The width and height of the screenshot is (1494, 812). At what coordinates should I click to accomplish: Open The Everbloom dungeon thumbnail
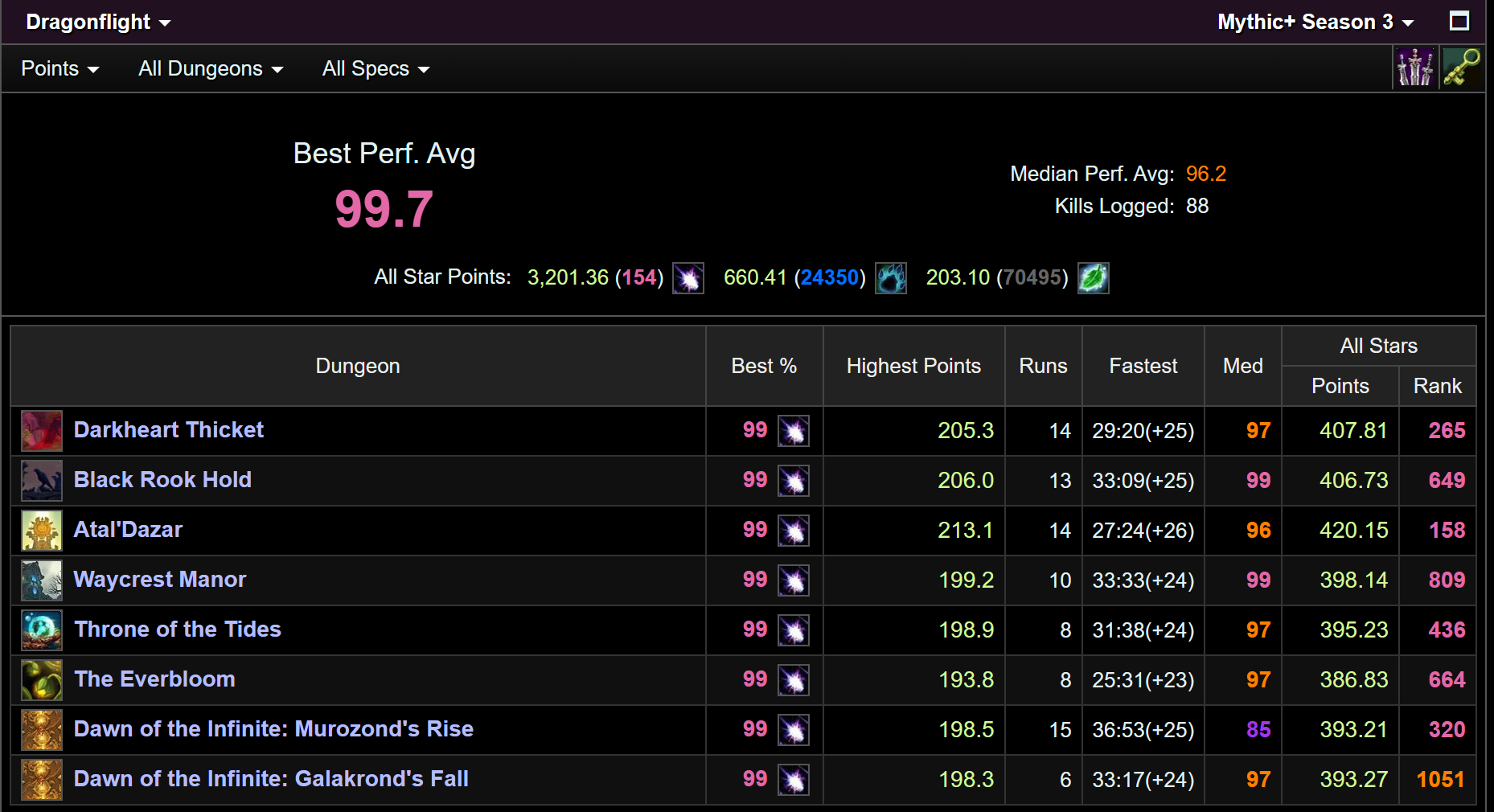pos(42,680)
